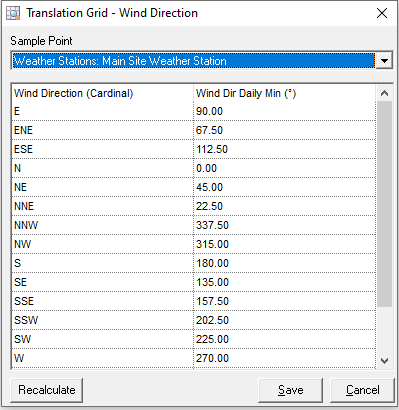Click the 22.50 value cell
Image resolution: width=399 pixels, height=410 pixels.
pyautogui.click(x=285, y=206)
